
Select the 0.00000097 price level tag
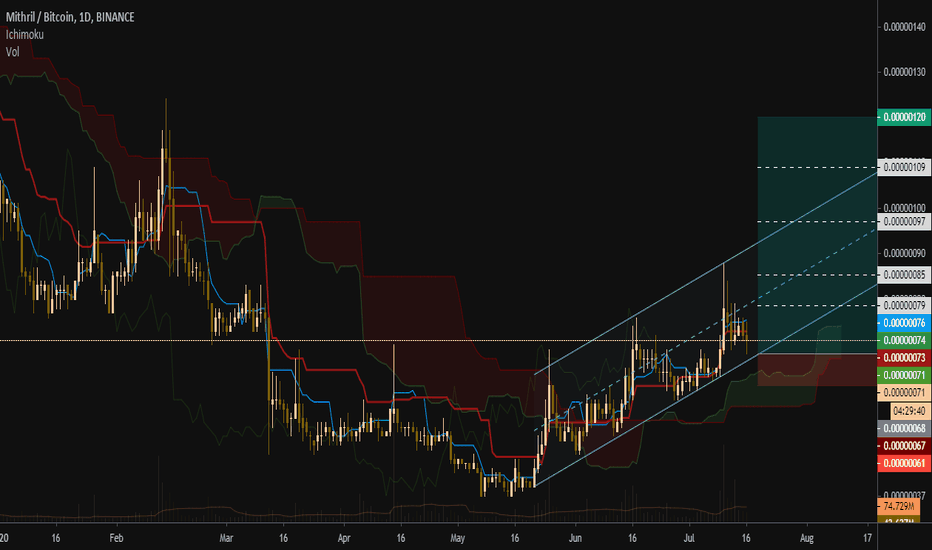[x=904, y=222]
